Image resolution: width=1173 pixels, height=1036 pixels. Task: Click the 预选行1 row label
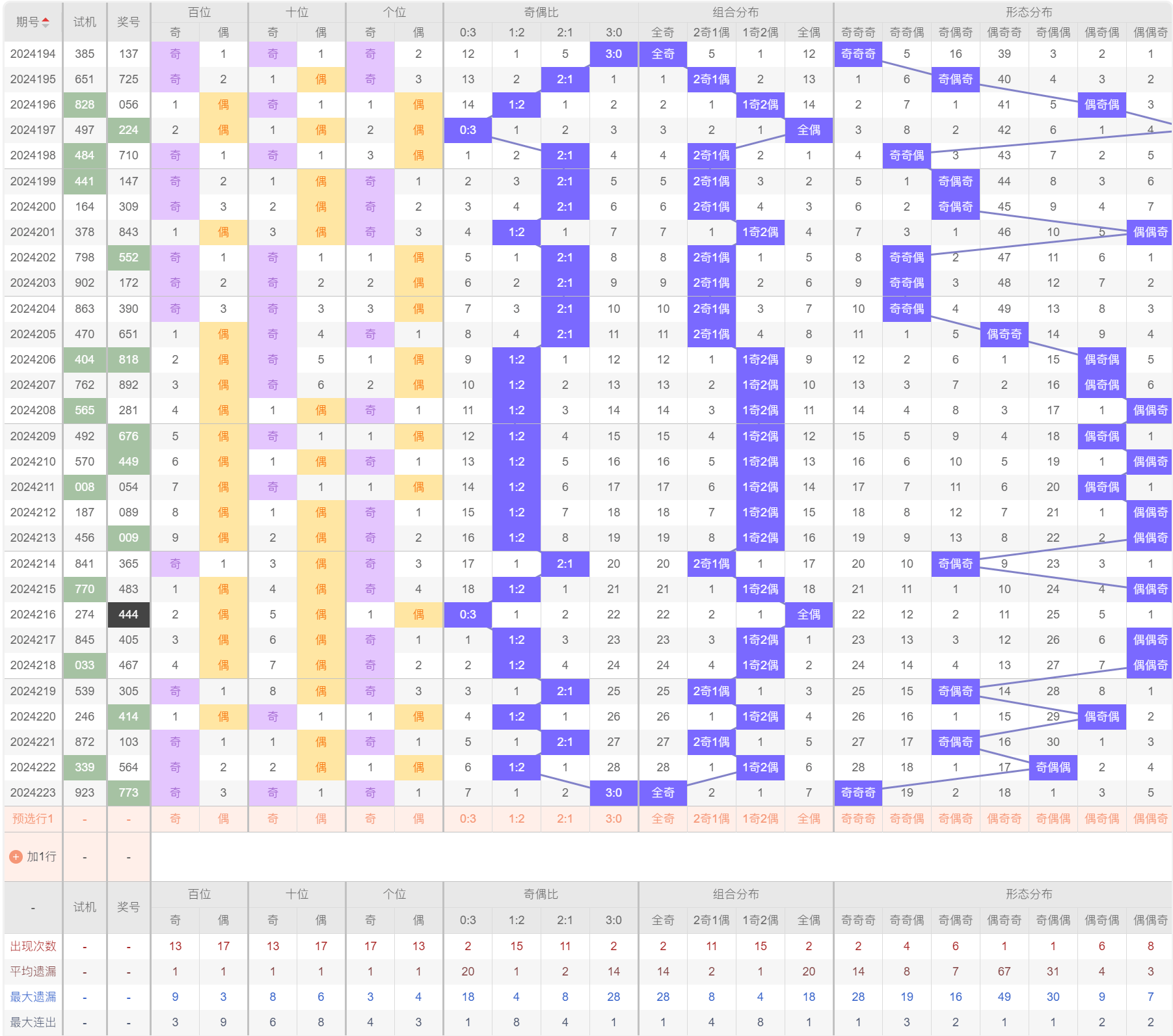[33, 819]
